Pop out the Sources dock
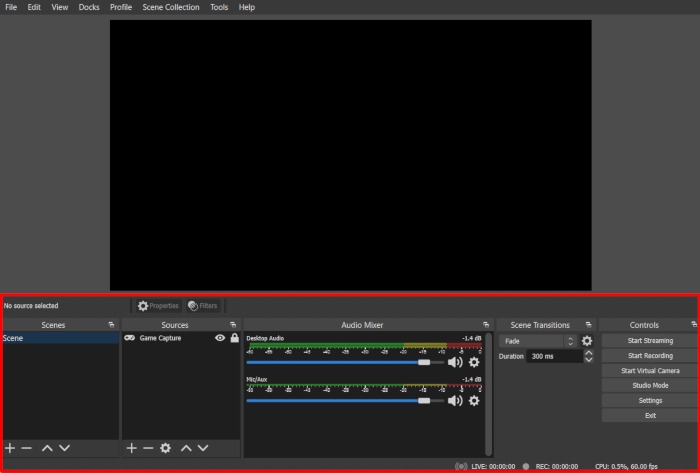The width and height of the screenshot is (700, 473). [x=233, y=325]
